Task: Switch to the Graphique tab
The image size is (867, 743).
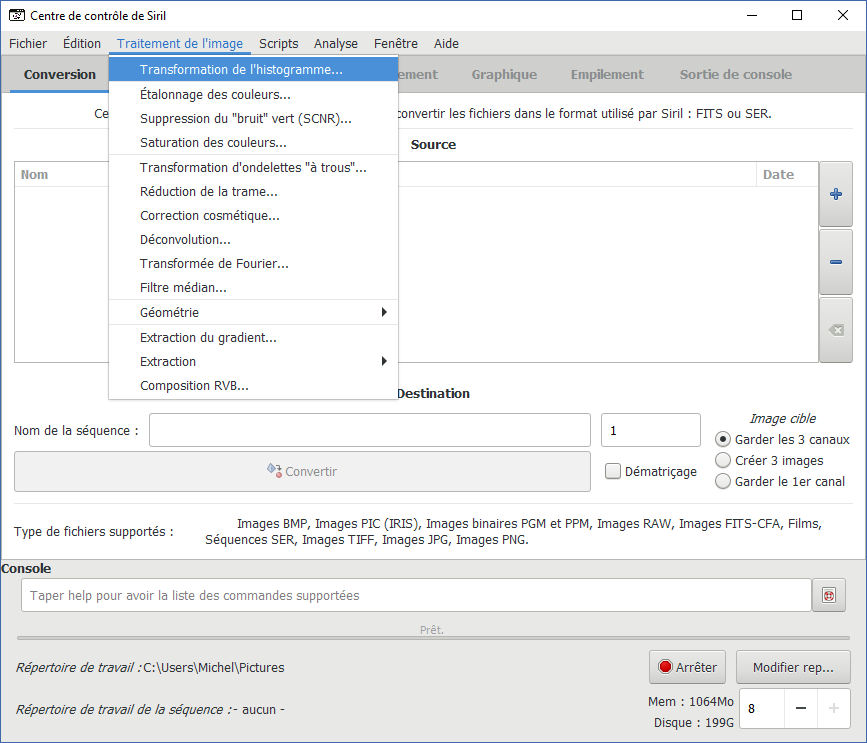Action: [x=504, y=75]
